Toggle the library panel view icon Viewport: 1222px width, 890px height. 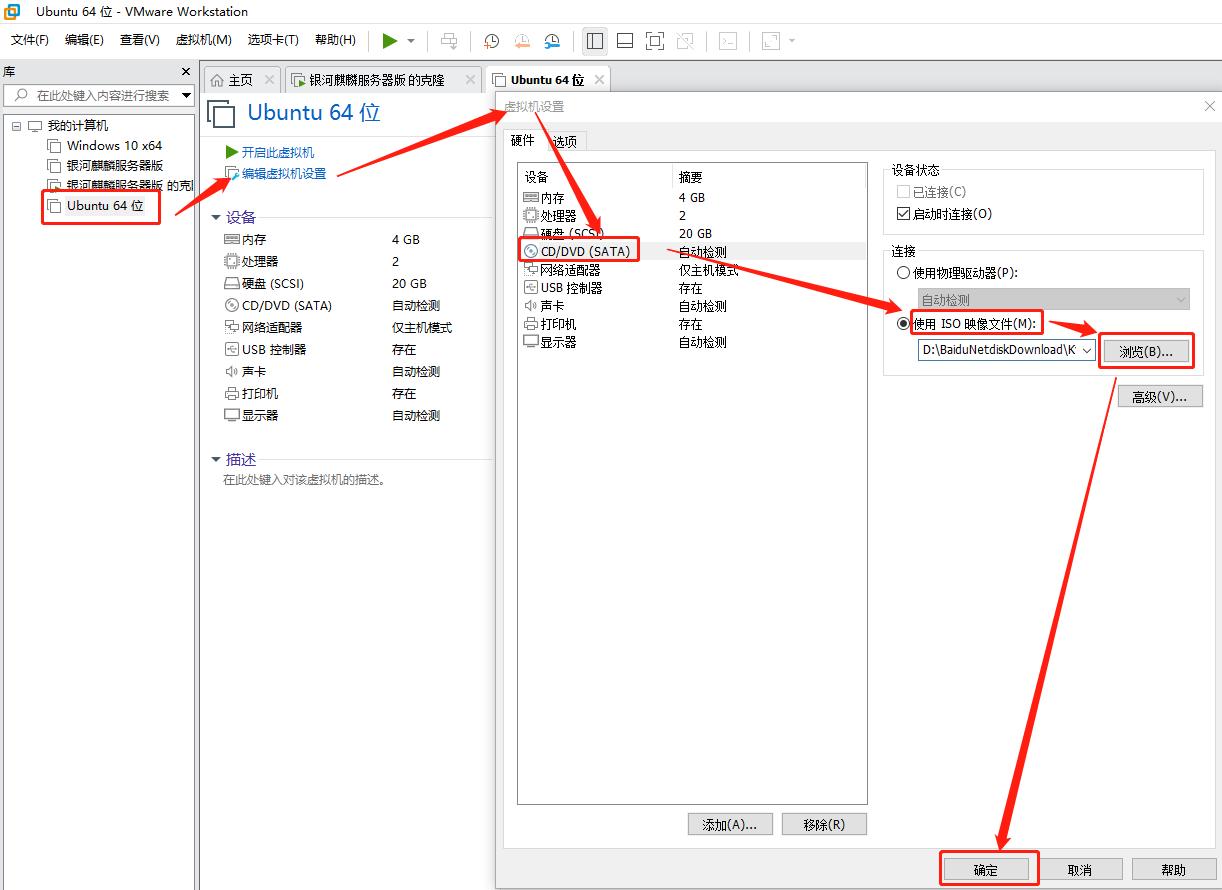[594, 41]
